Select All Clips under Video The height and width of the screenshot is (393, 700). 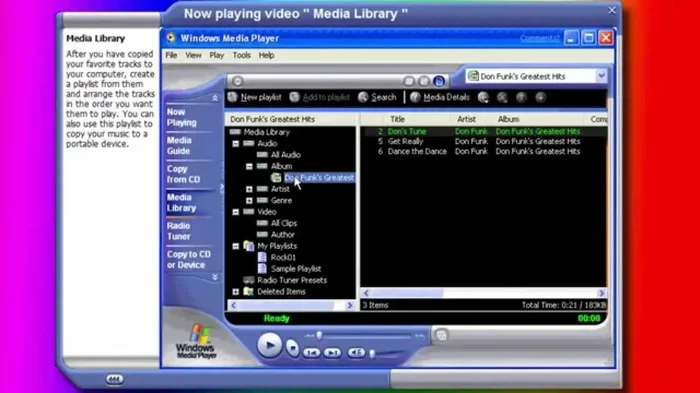point(284,223)
